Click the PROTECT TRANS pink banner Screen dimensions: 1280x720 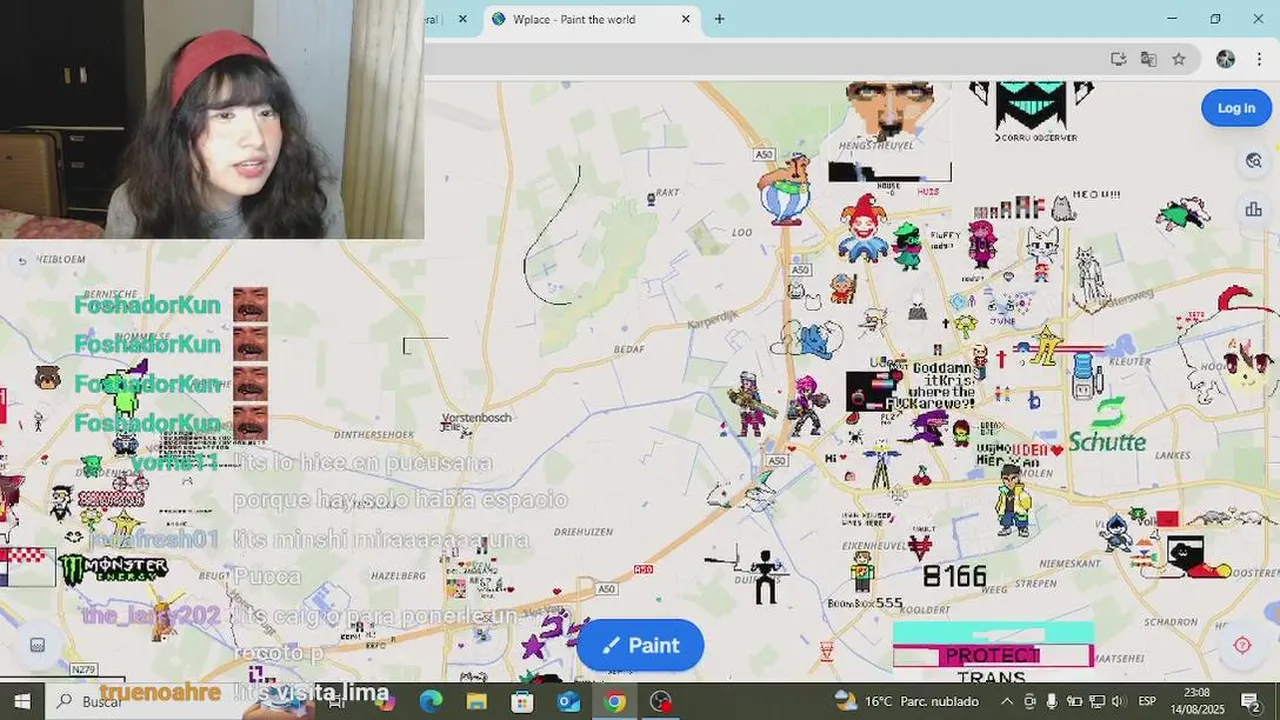(x=993, y=656)
